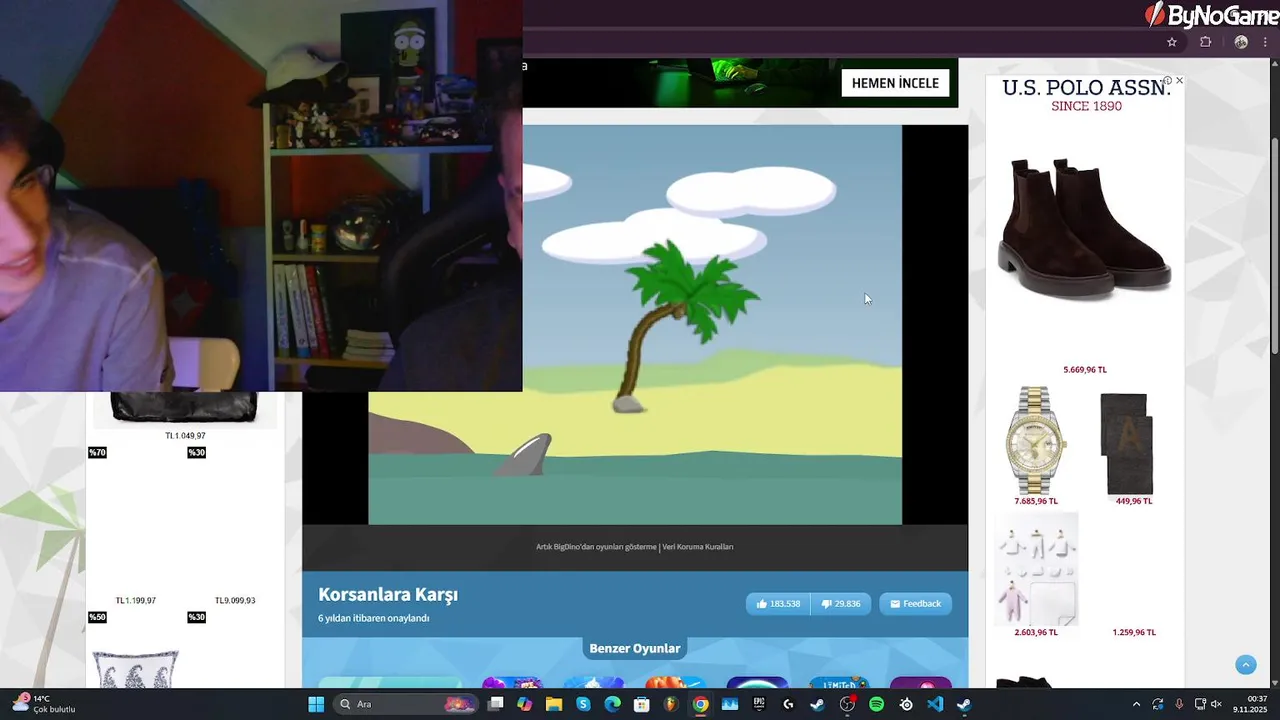The image size is (1280, 720).
Task: Open Skype from the taskbar
Action: 583,704
